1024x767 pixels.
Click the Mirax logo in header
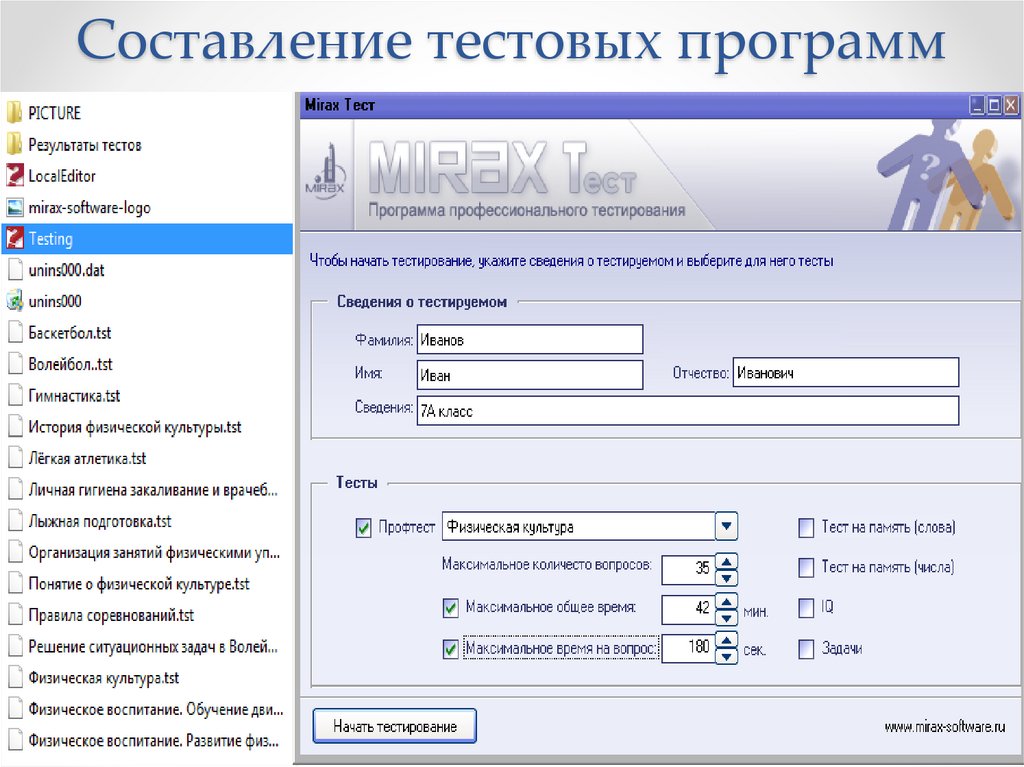(325, 172)
